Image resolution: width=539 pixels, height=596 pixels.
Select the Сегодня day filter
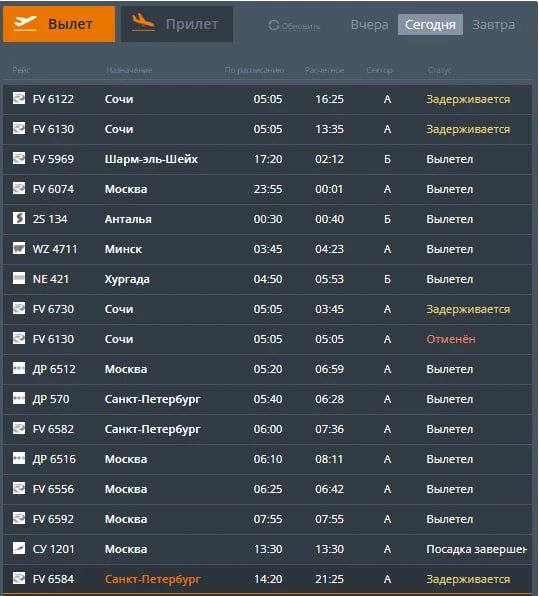click(430, 25)
